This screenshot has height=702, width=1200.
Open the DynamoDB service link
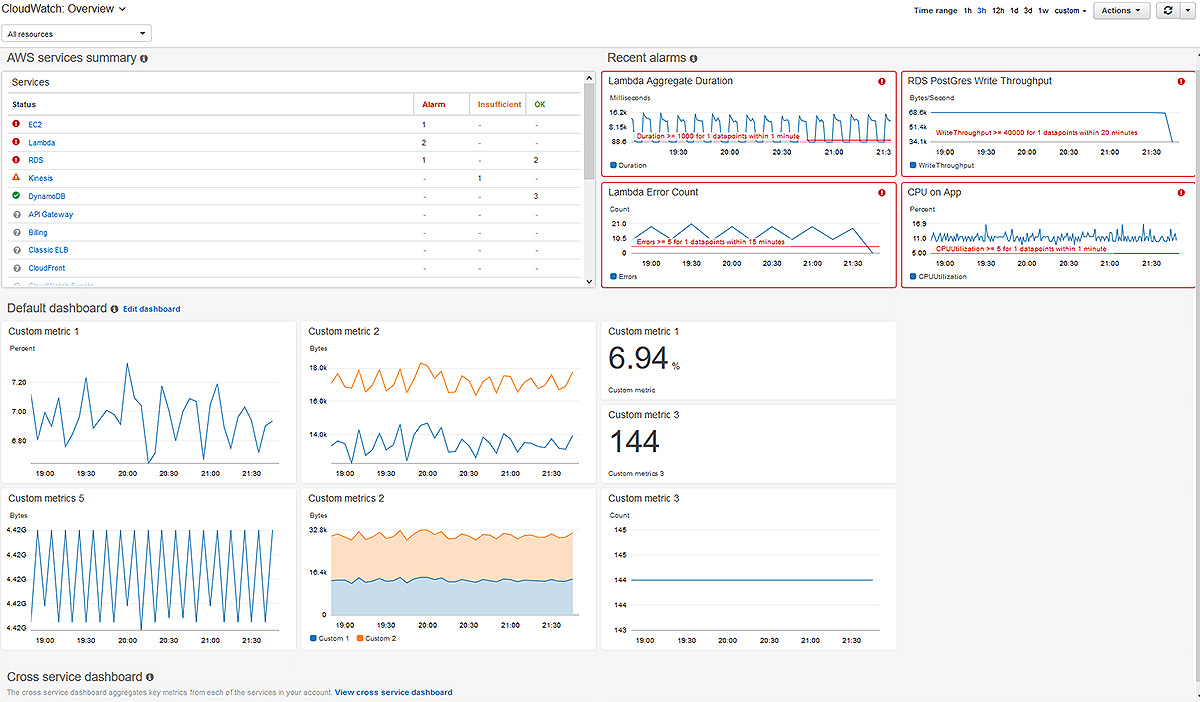point(46,197)
